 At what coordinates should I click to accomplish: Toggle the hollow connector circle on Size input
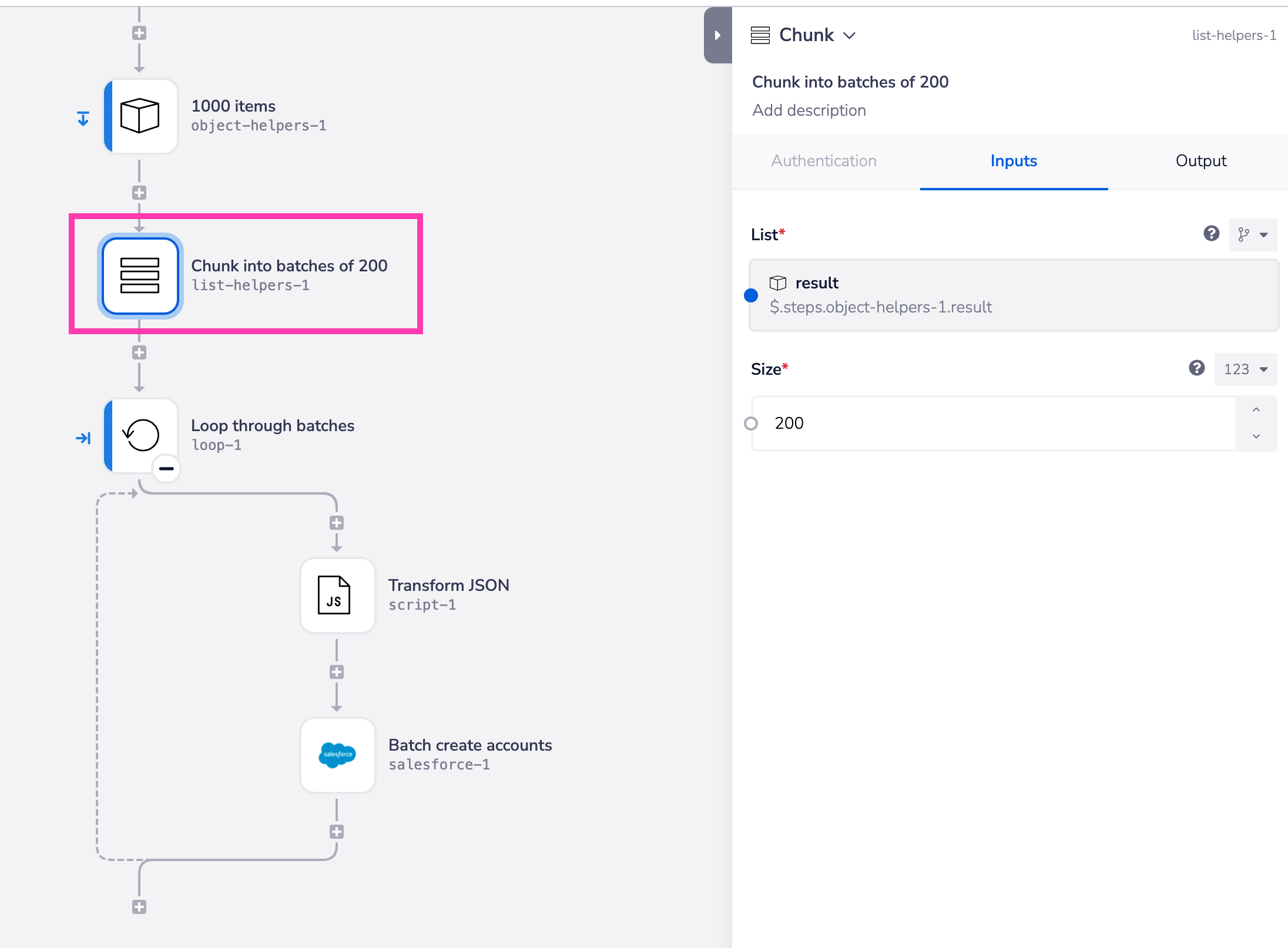tap(751, 423)
